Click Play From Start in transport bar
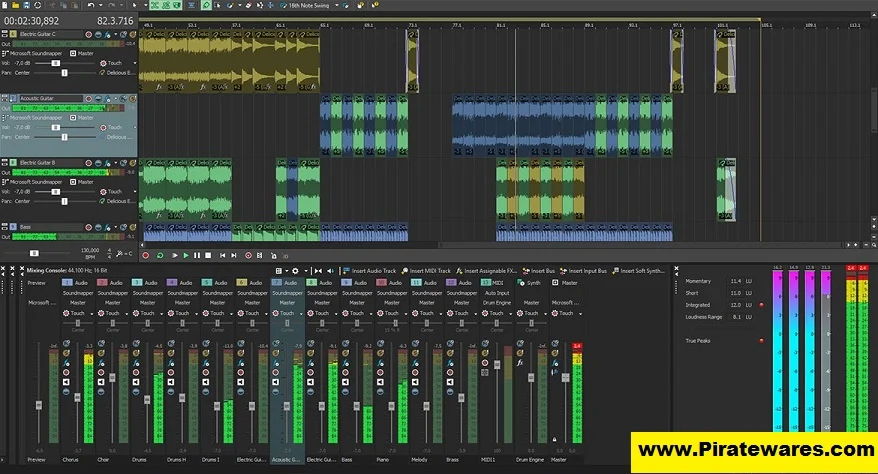Viewport: 878px width, 474px height. point(175,255)
